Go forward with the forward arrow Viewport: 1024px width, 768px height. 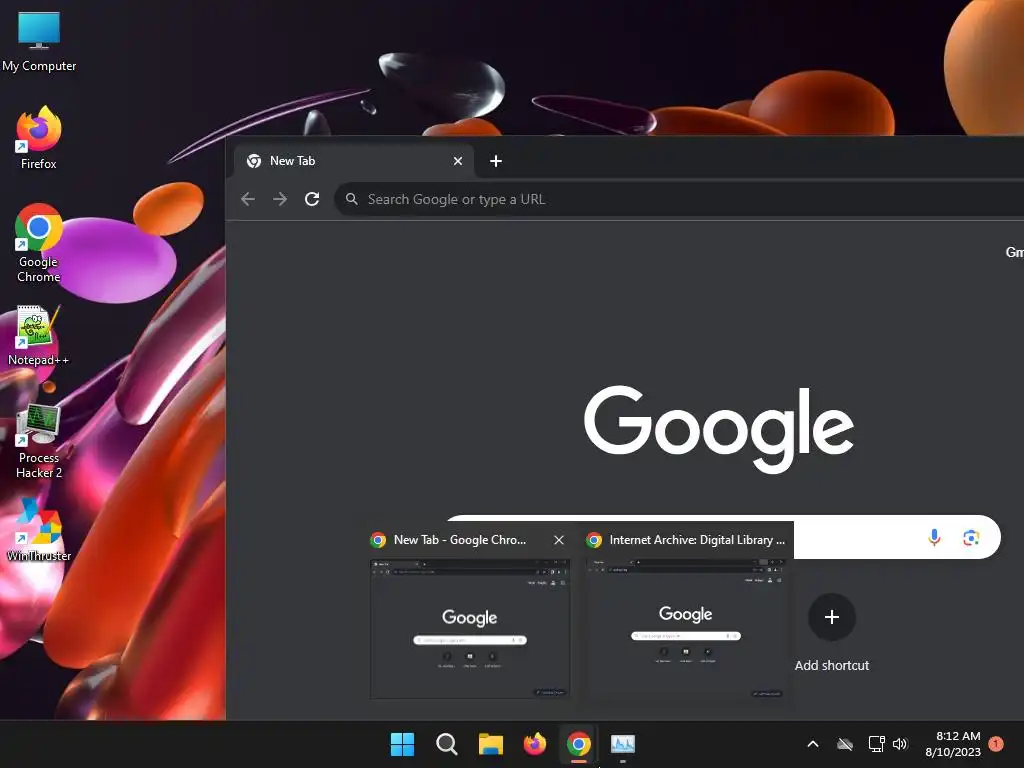point(280,199)
